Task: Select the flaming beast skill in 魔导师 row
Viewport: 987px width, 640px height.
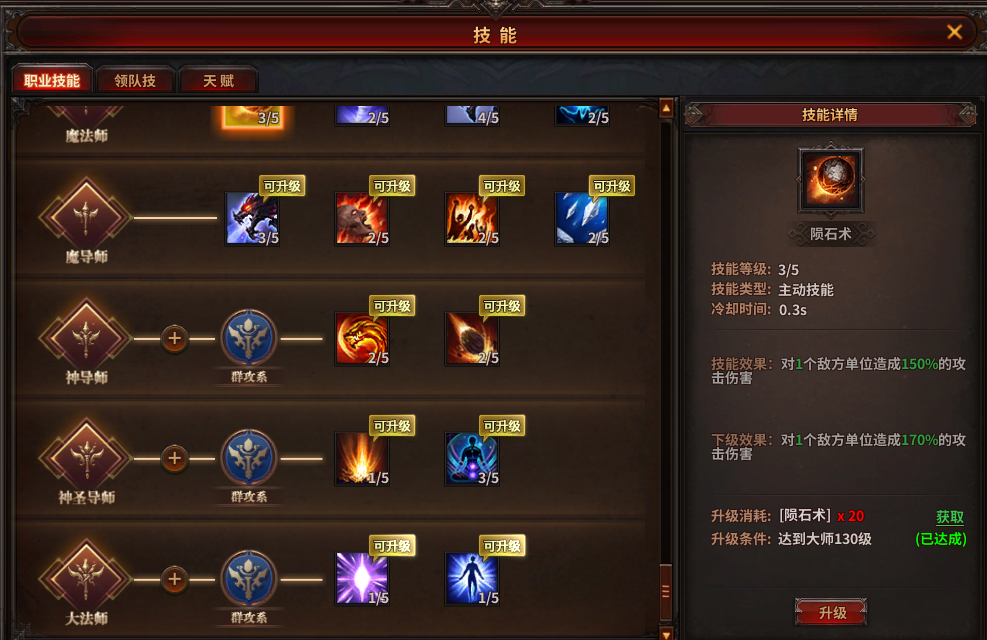Action: click(362, 218)
